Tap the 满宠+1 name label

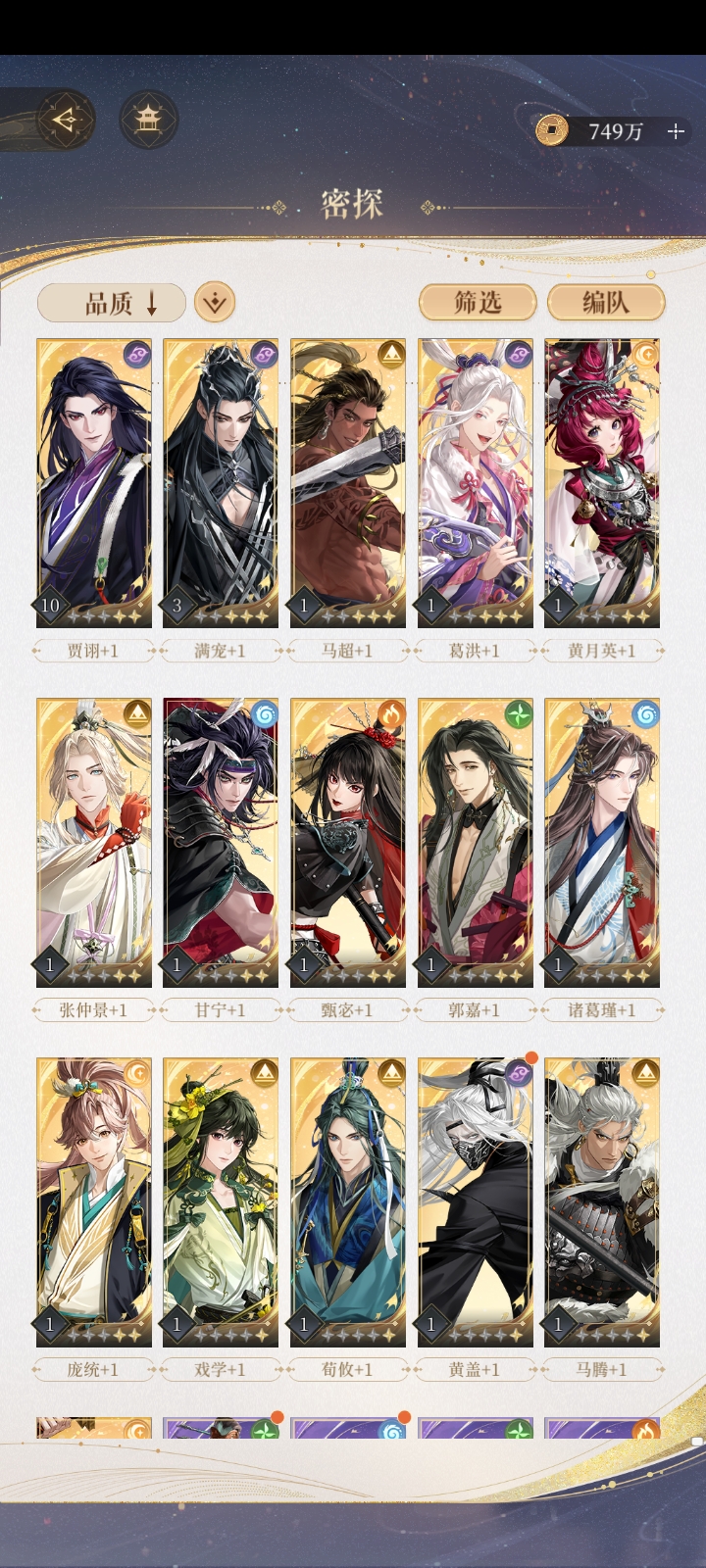[x=220, y=650]
